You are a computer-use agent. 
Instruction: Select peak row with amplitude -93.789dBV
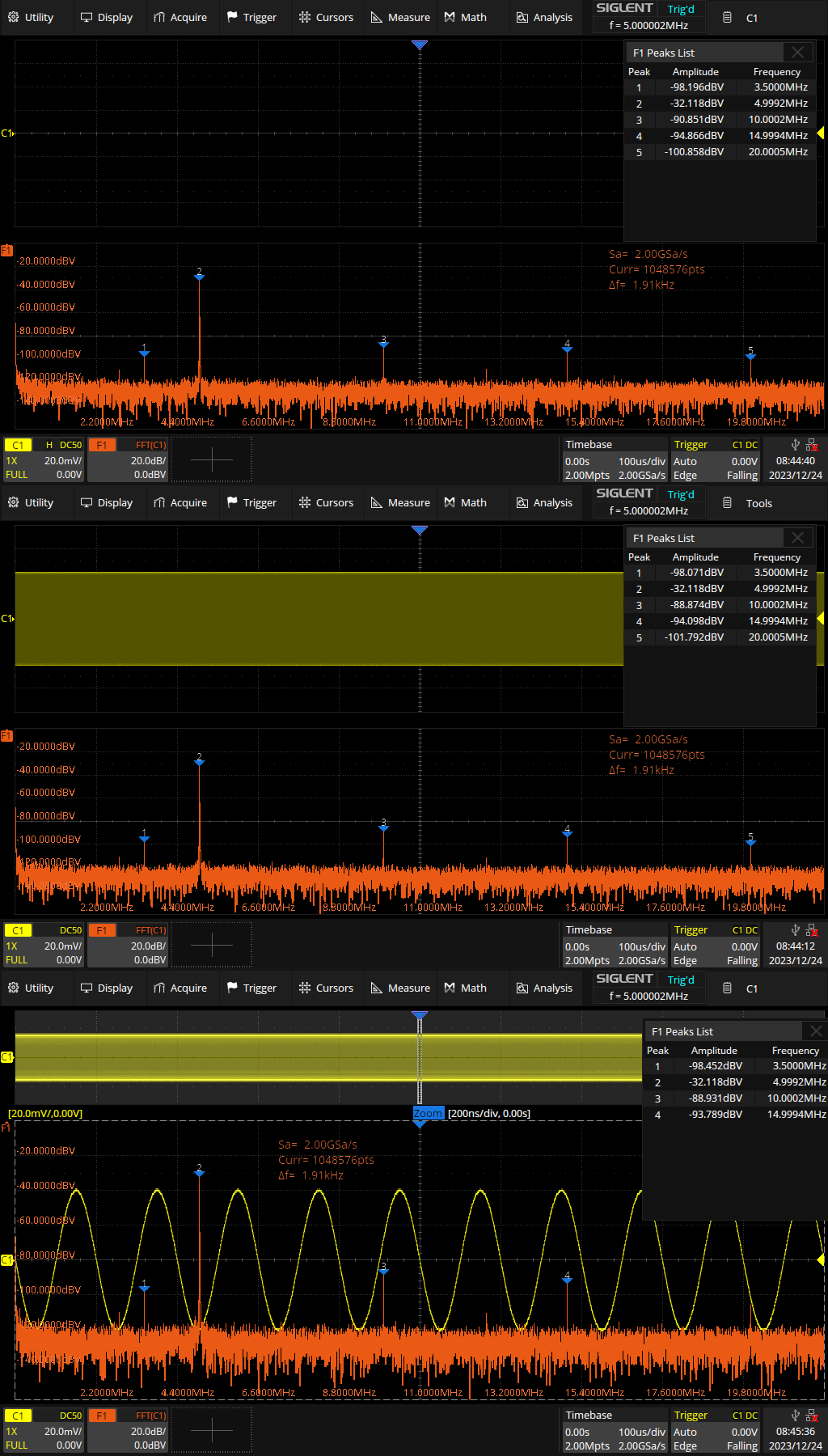736,1114
